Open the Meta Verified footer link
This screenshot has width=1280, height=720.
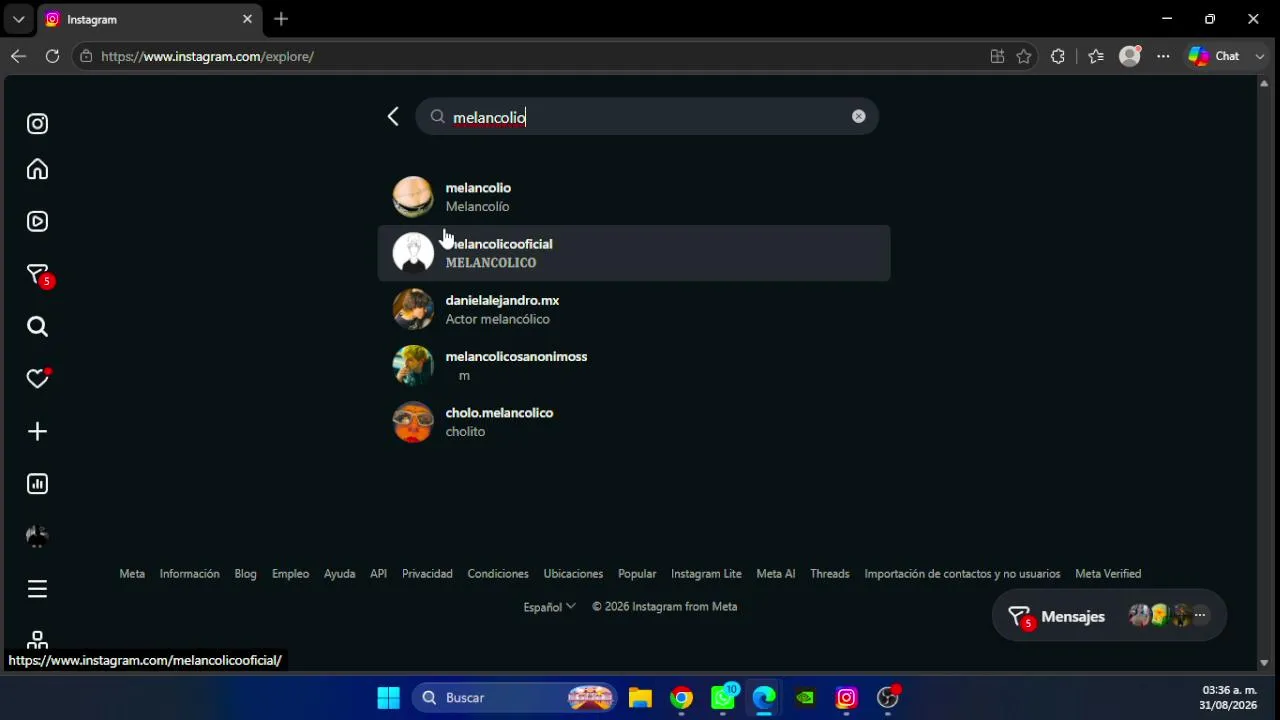[x=1108, y=574]
